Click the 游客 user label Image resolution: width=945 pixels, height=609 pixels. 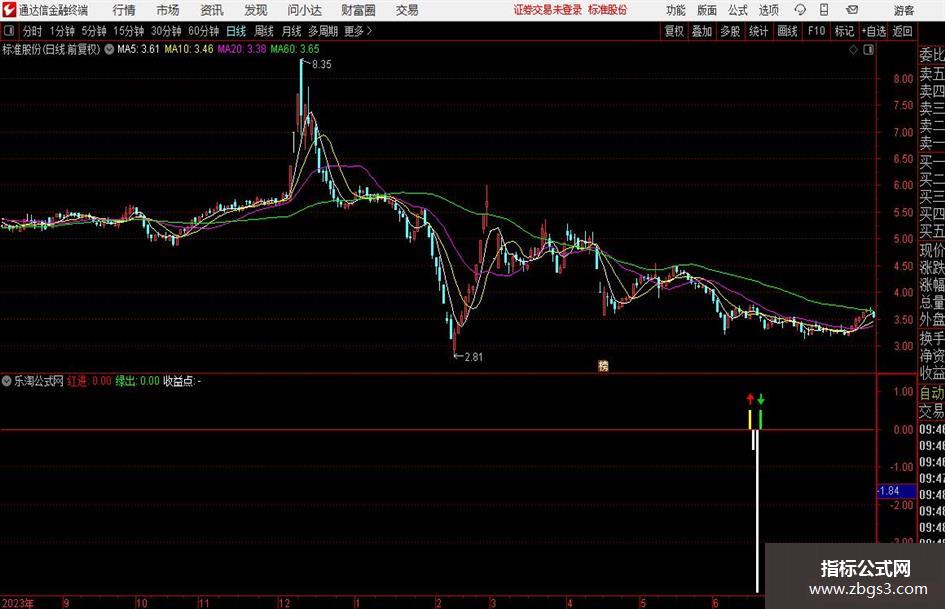click(903, 10)
